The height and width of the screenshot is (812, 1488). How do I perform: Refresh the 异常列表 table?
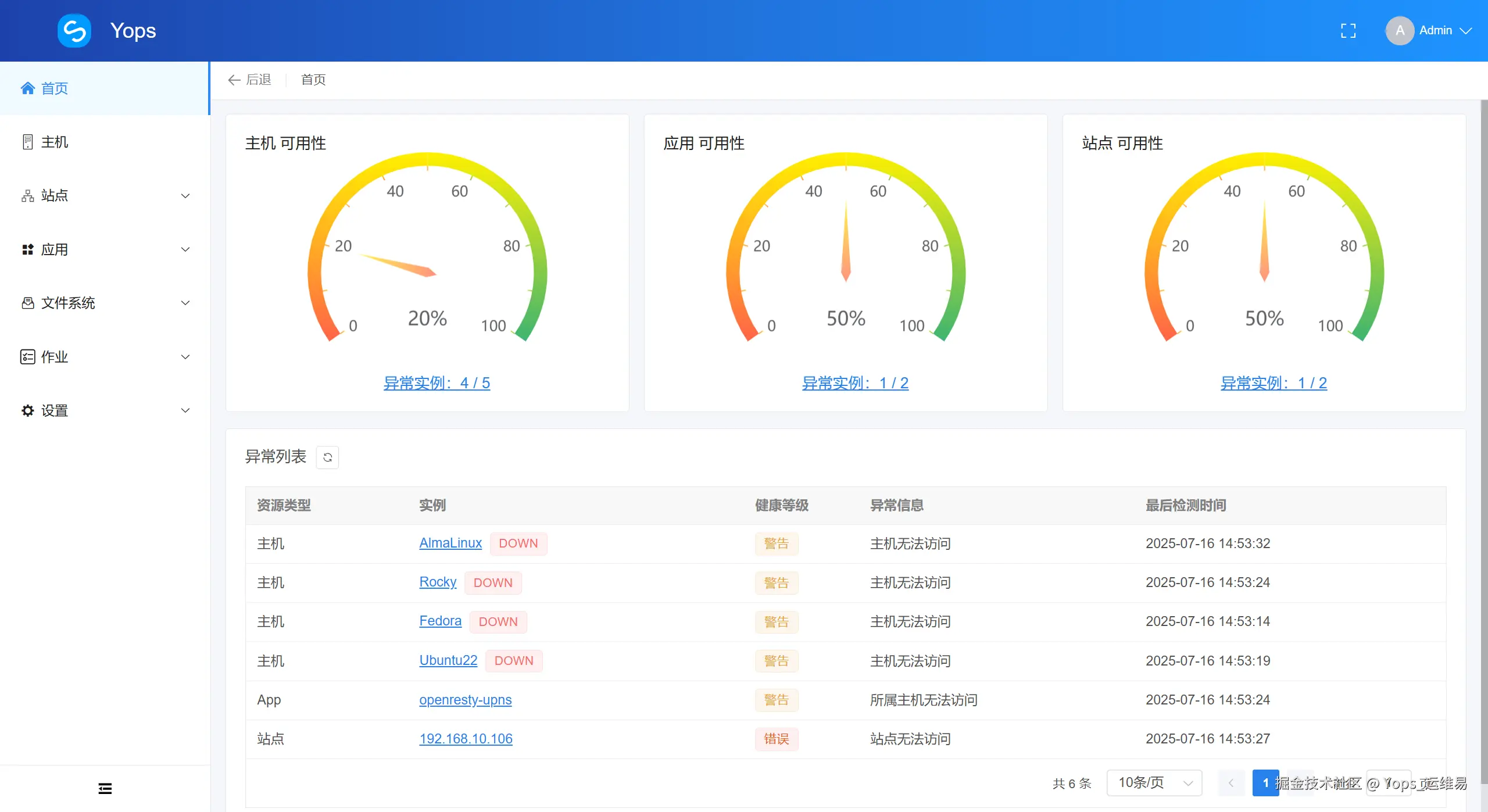click(x=327, y=457)
